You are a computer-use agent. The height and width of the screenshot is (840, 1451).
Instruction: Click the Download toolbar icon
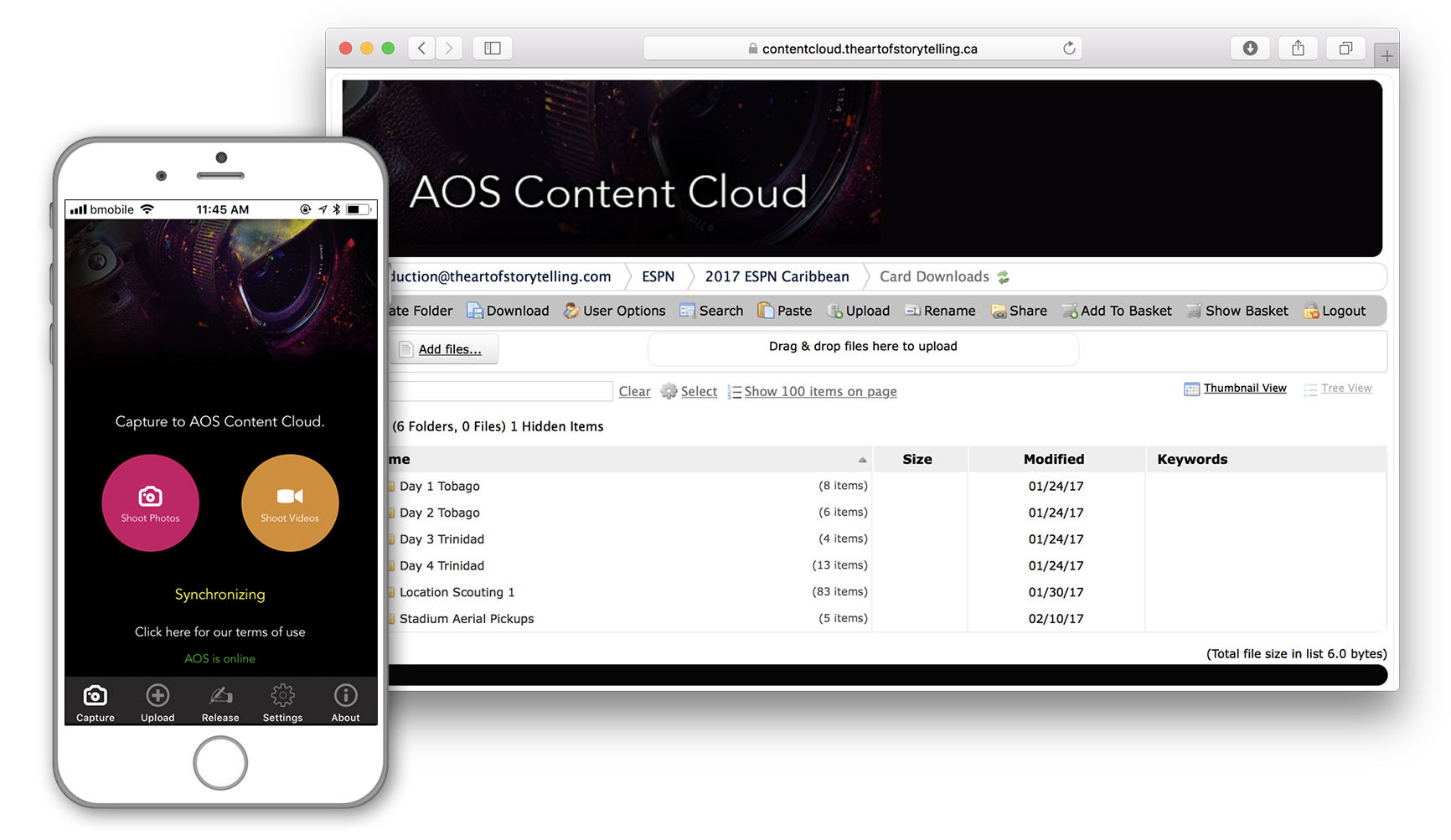point(508,311)
